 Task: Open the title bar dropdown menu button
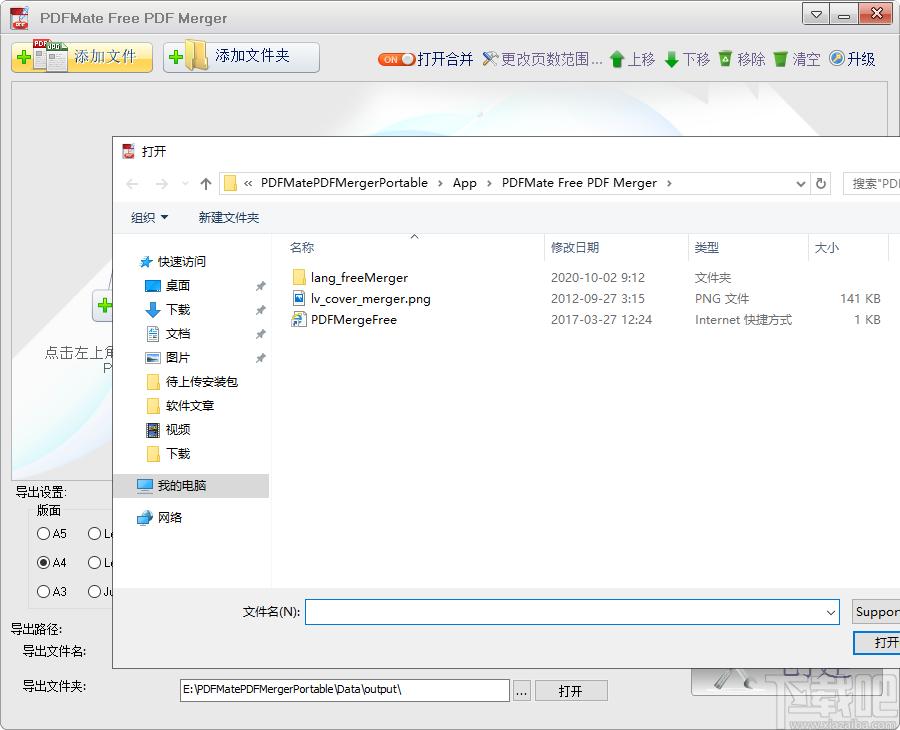(816, 14)
